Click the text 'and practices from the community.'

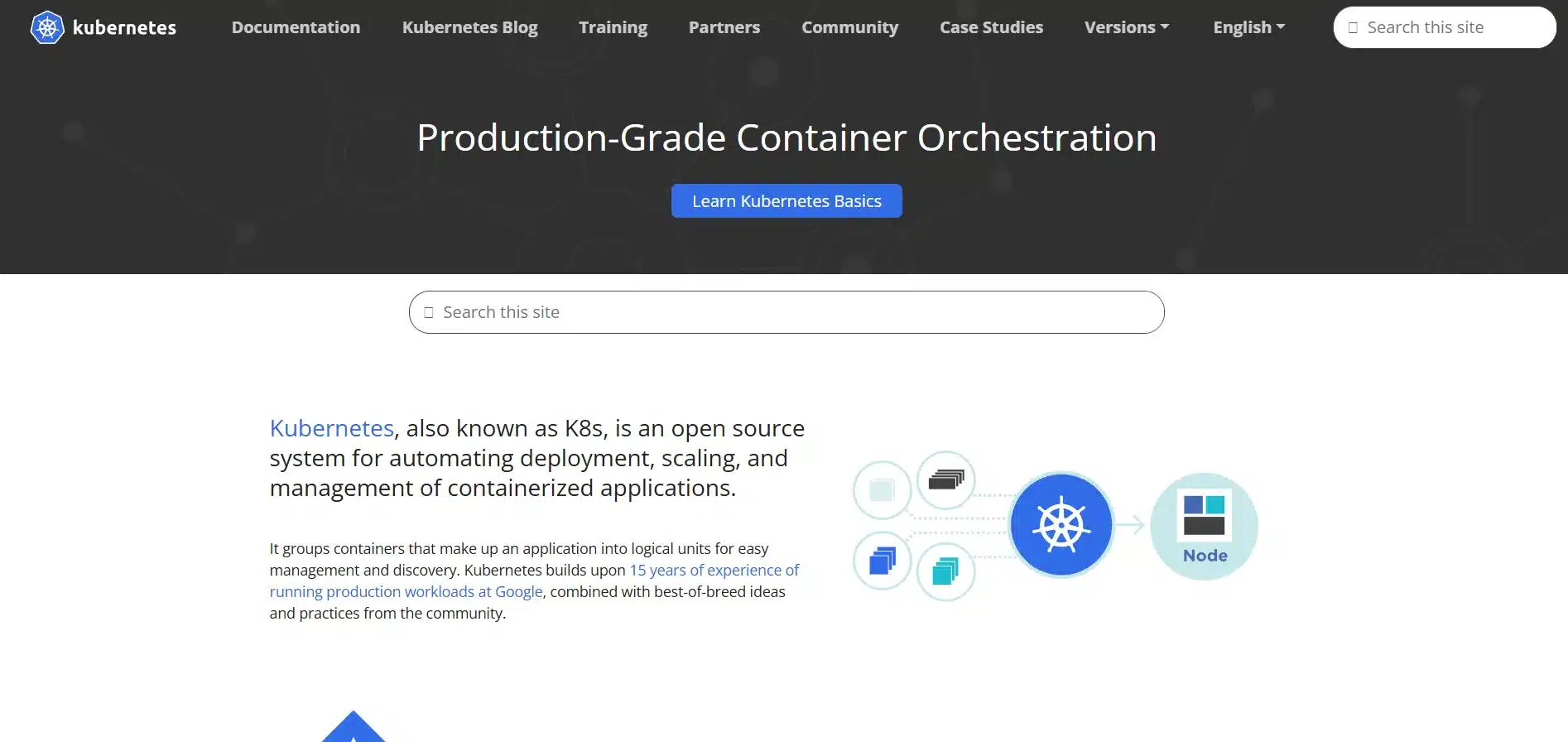pos(387,614)
